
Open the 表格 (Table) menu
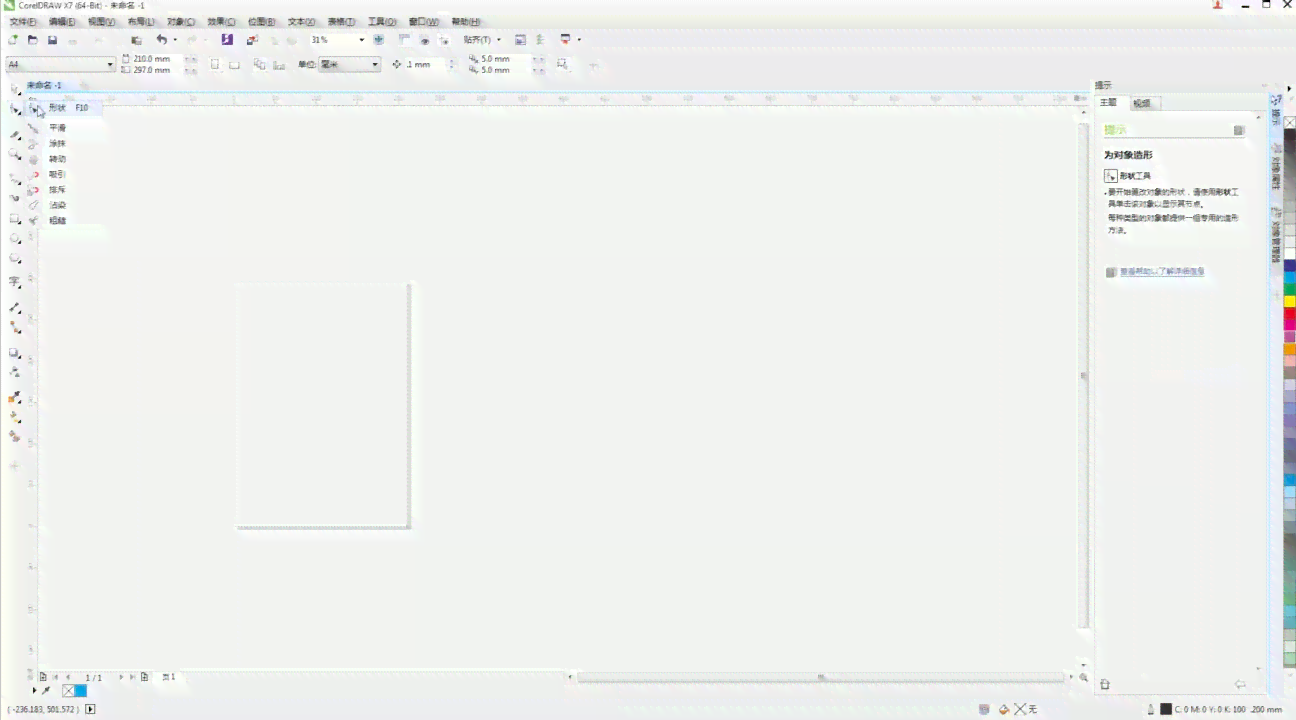tap(341, 21)
